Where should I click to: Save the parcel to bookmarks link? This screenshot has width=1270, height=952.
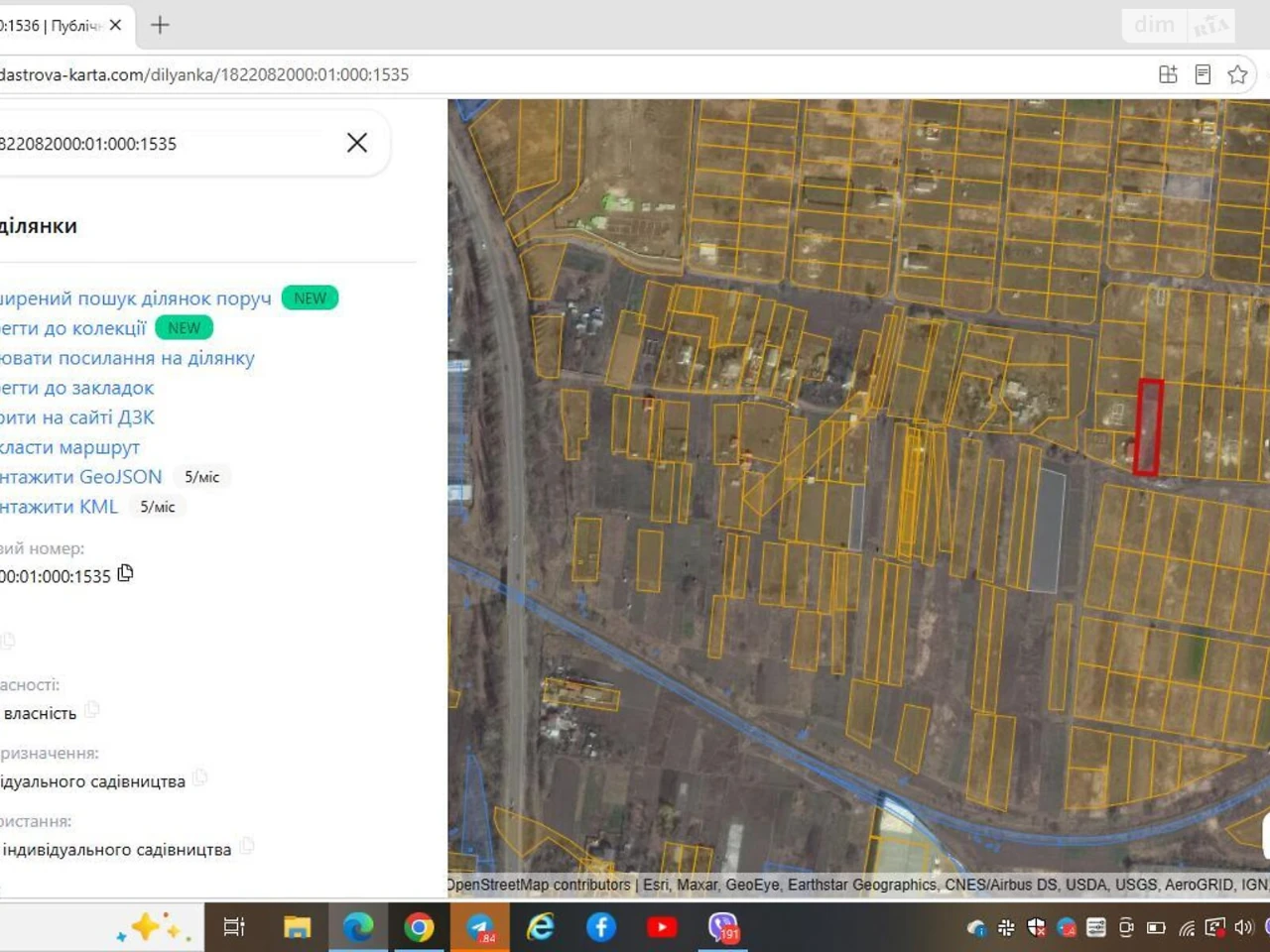[76, 388]
